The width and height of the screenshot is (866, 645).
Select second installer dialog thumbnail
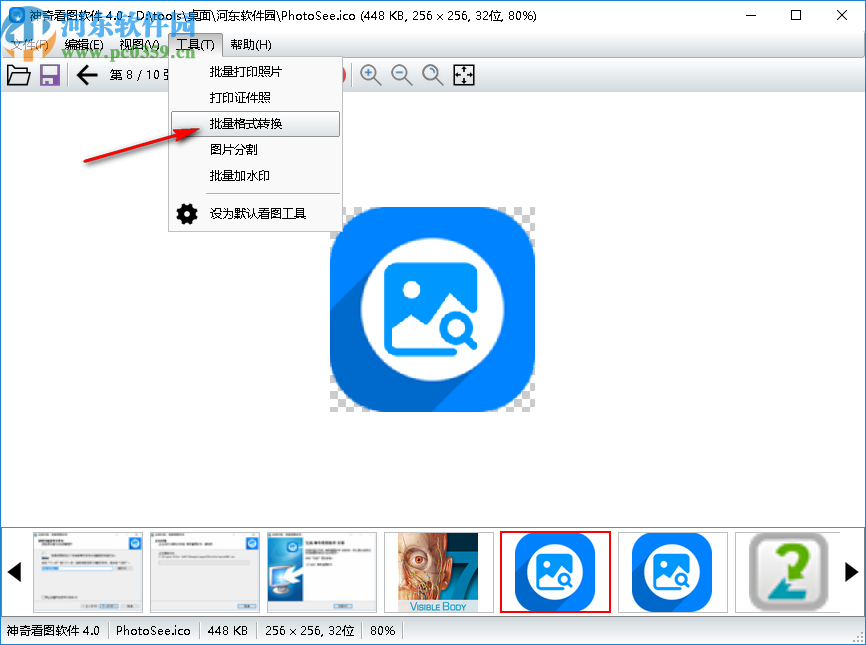coord(205,572)
